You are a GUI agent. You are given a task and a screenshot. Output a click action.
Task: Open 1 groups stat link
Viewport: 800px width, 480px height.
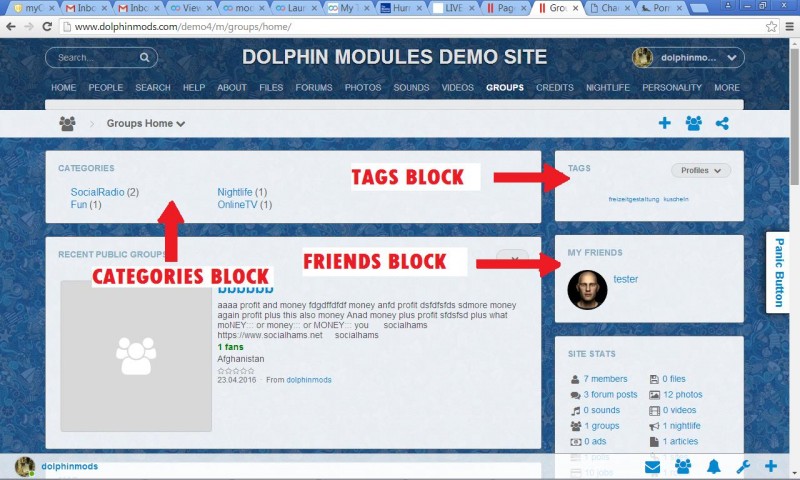tap(602, 426)
